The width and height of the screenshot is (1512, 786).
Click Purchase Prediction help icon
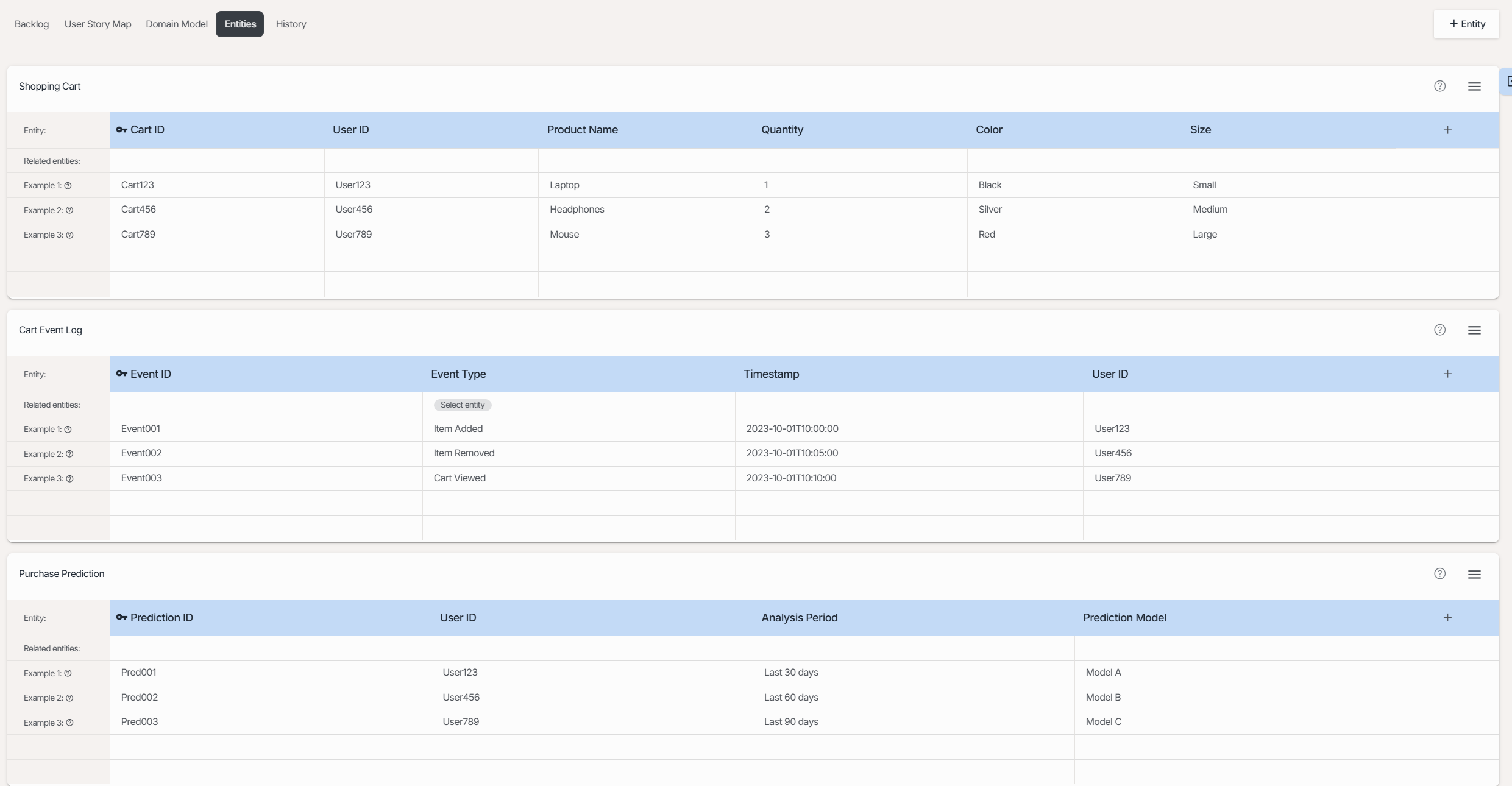(x=1439, y=574)
